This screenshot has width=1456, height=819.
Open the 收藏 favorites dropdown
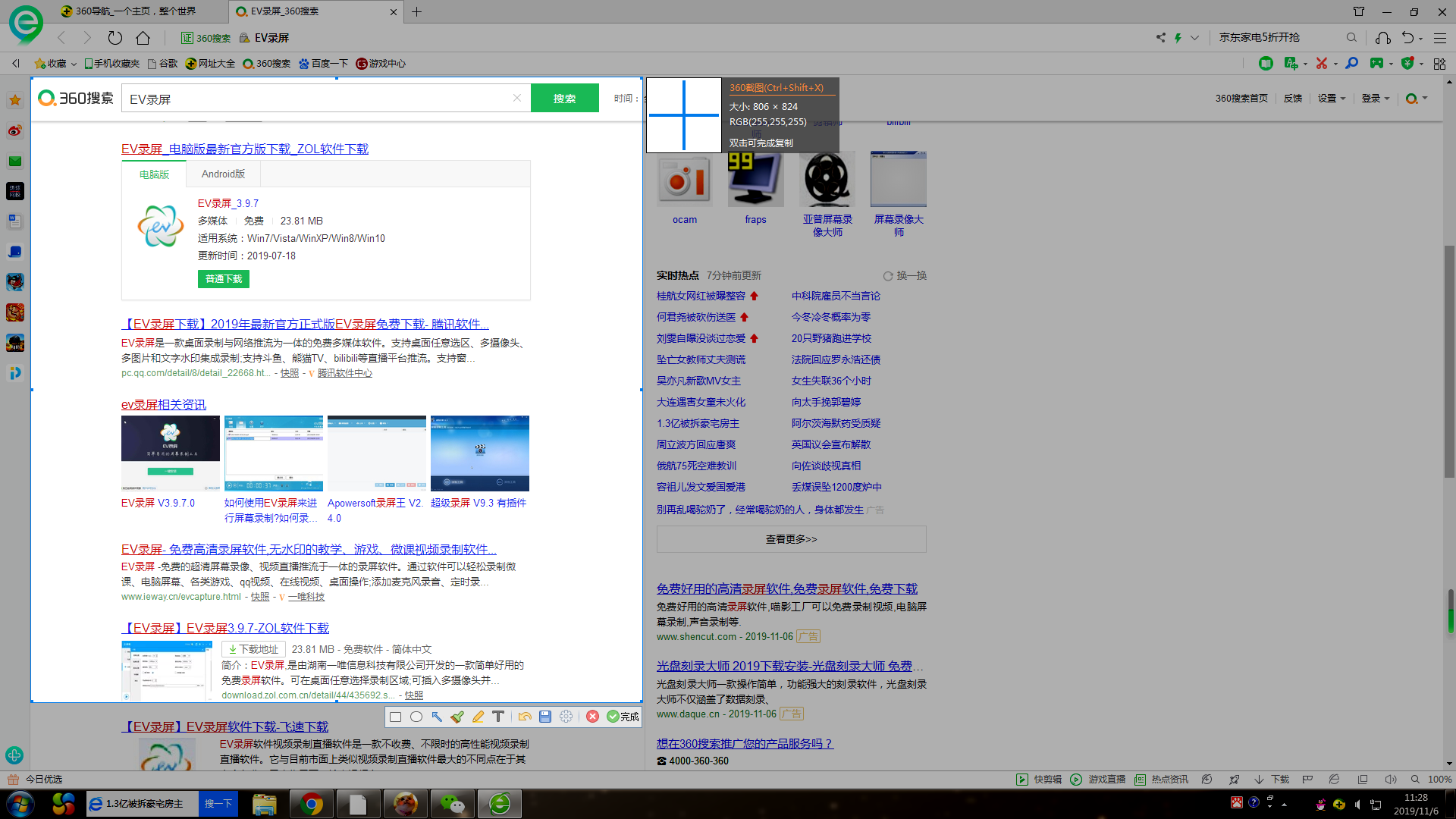point(57,64)
